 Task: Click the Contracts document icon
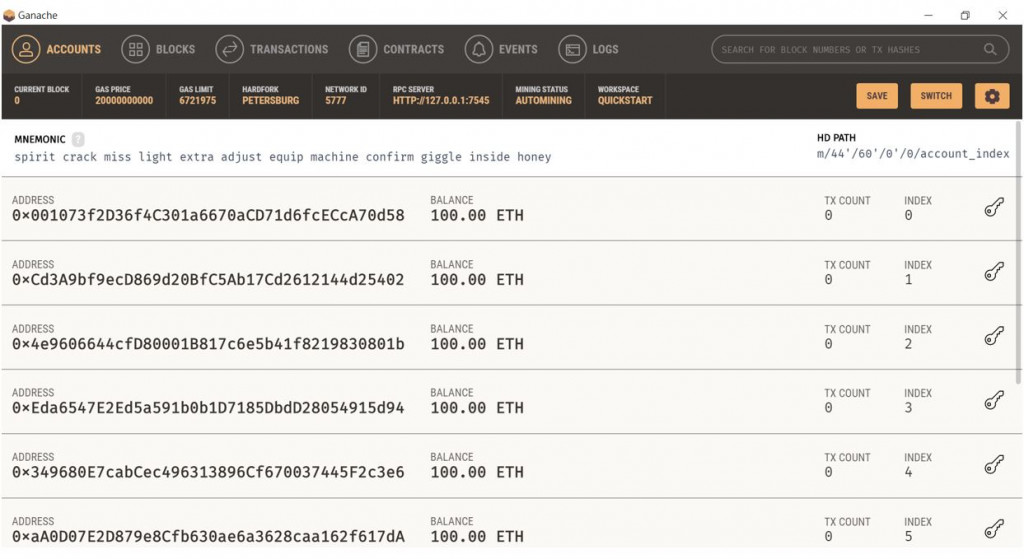[x=362, y=50]
